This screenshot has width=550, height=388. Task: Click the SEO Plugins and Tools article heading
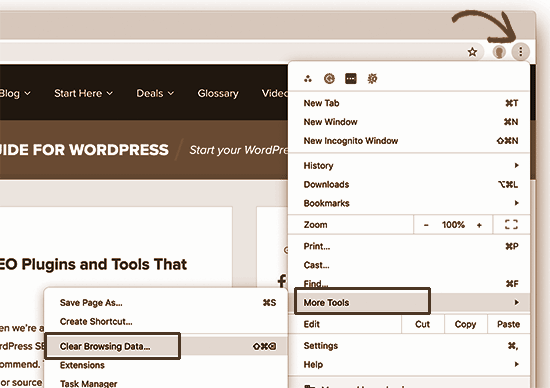coord(93,265)
